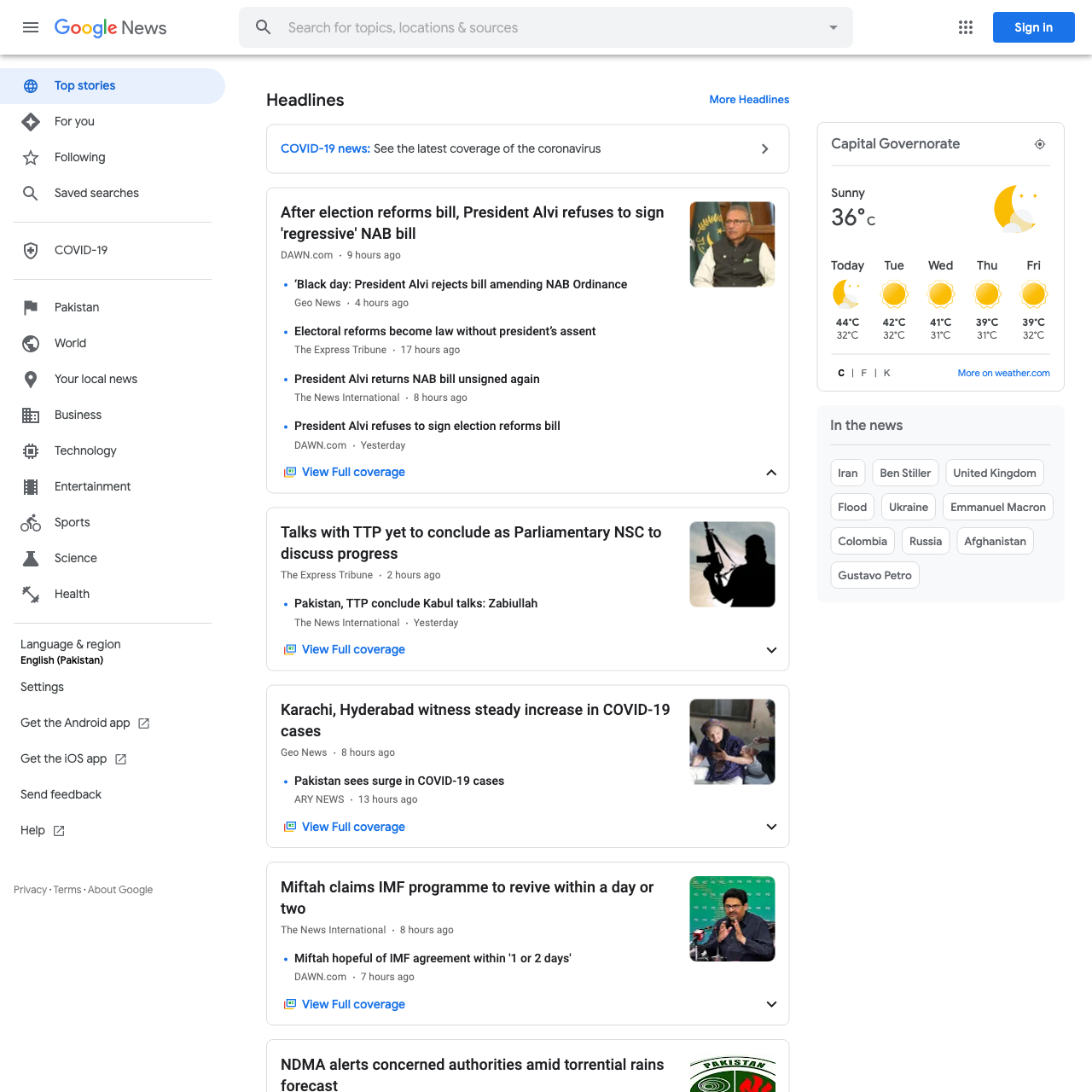1092x1092 pixels.
Task: Use precise location icon in weather card
Action: click(1040, 144)
